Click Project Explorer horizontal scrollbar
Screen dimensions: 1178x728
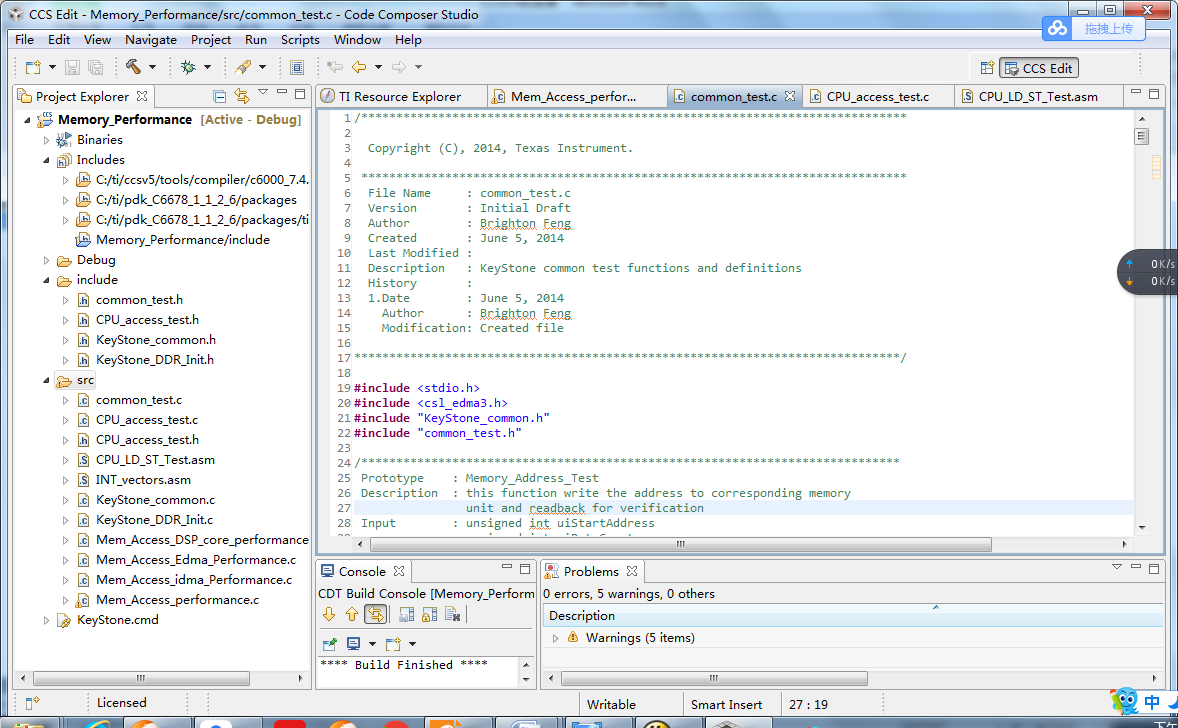coord(141,678)
